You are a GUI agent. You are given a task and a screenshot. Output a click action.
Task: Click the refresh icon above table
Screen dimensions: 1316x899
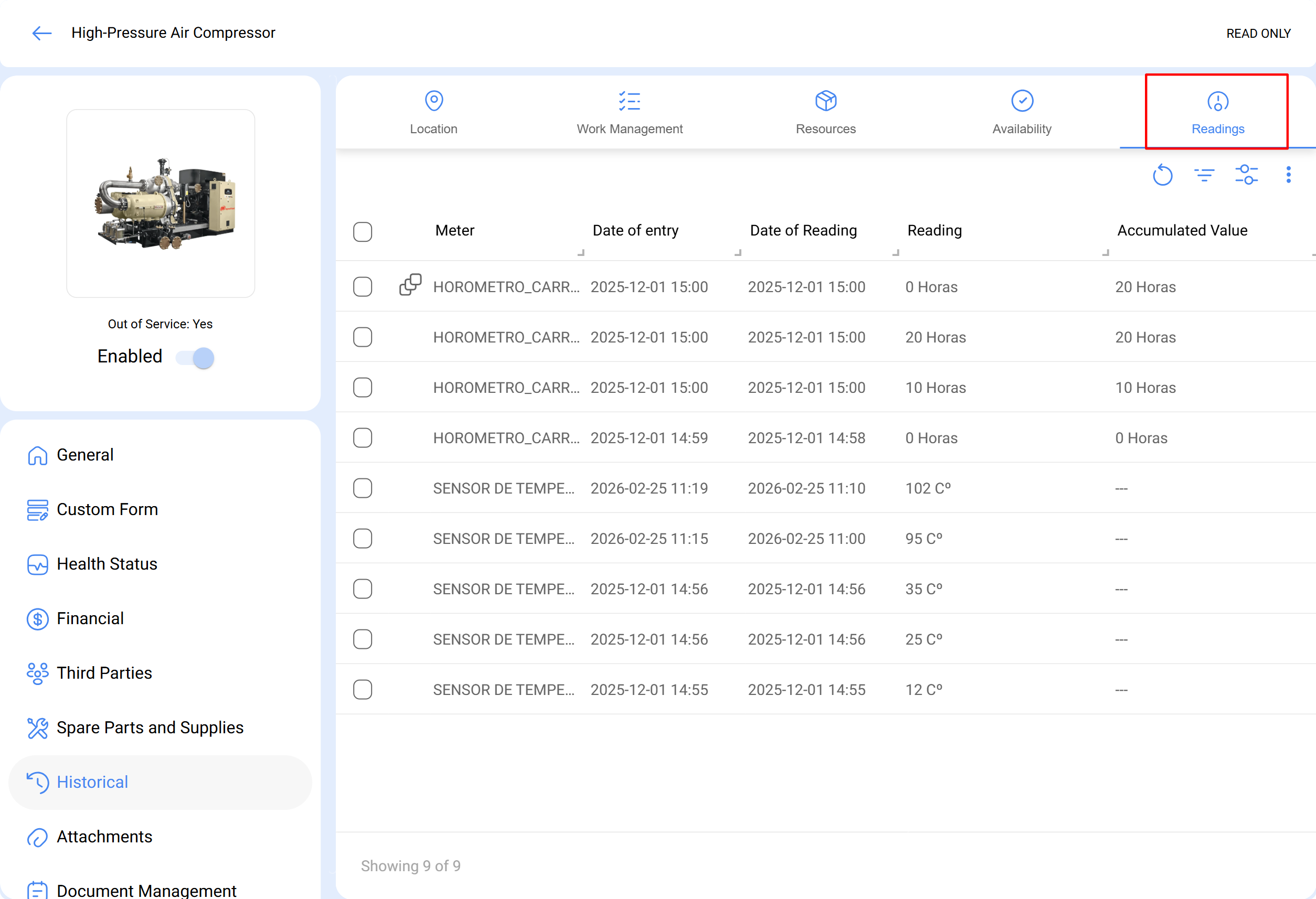tap(1162, 175)
